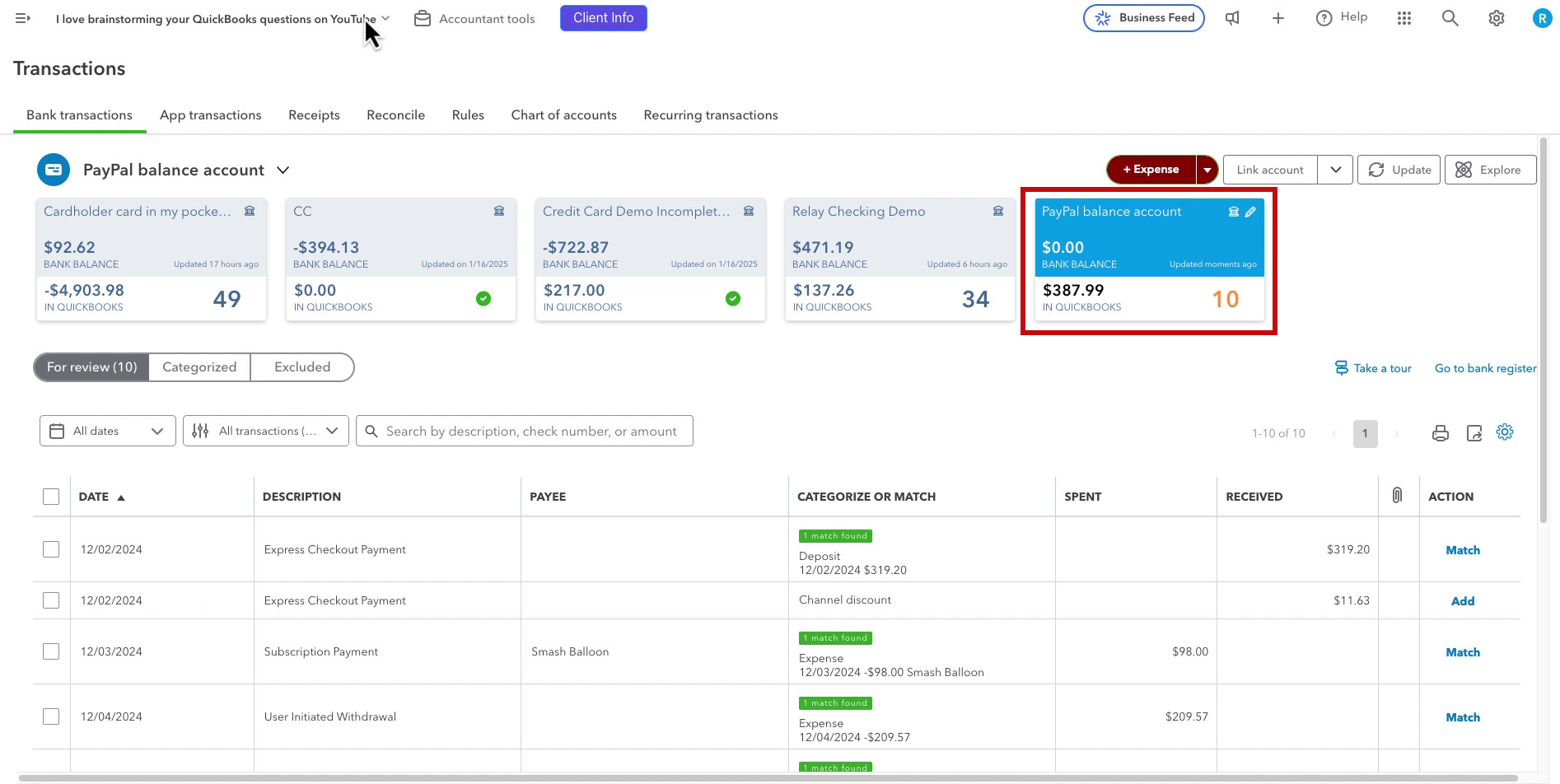Select the Channel discount row checkbox

(x=51, y=600)
